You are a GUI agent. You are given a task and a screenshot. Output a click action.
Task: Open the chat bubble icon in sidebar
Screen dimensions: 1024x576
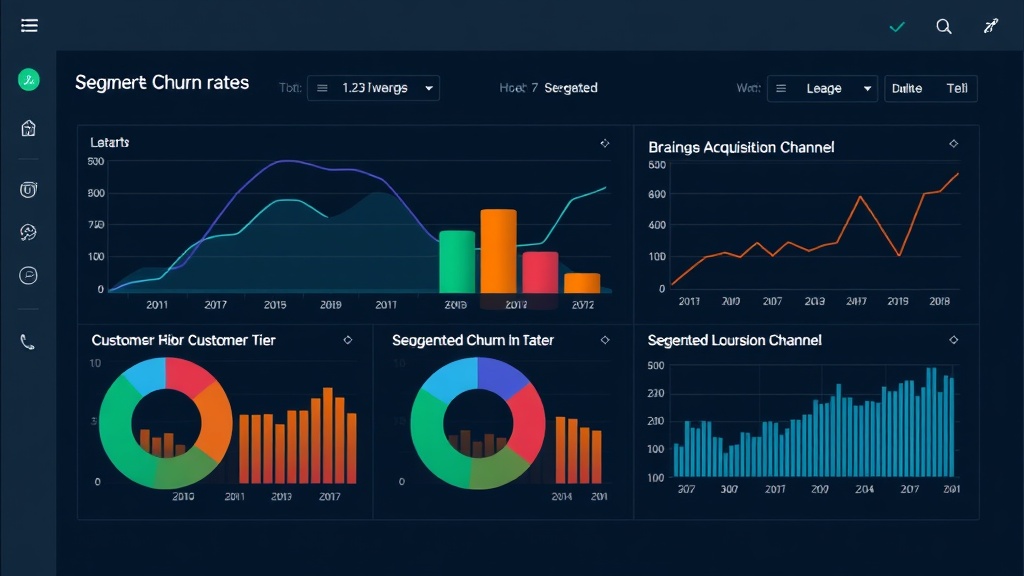pyautogui.click(x=28, y=276)
